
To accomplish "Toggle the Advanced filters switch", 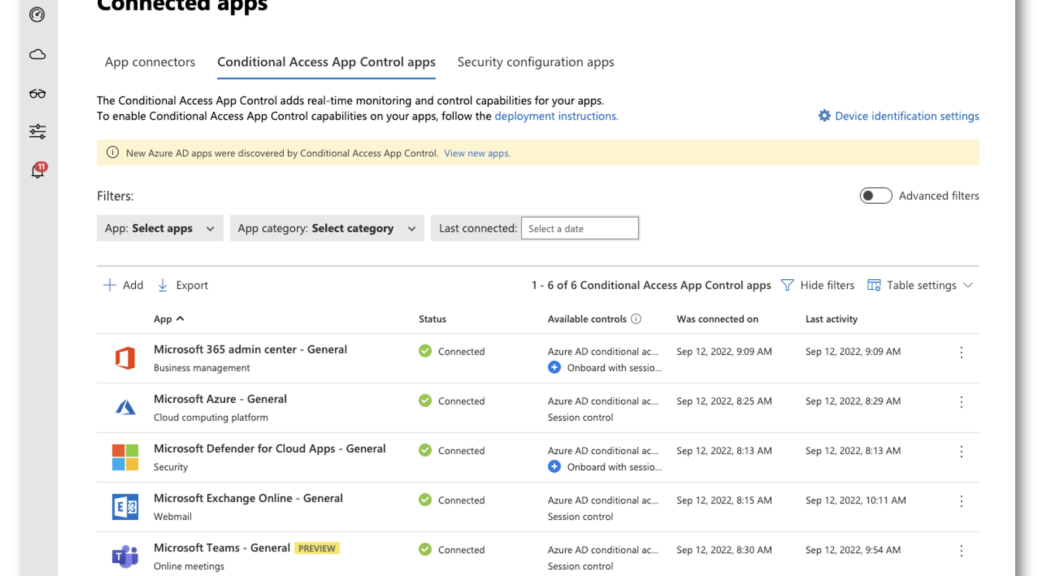I will (875, 196).
